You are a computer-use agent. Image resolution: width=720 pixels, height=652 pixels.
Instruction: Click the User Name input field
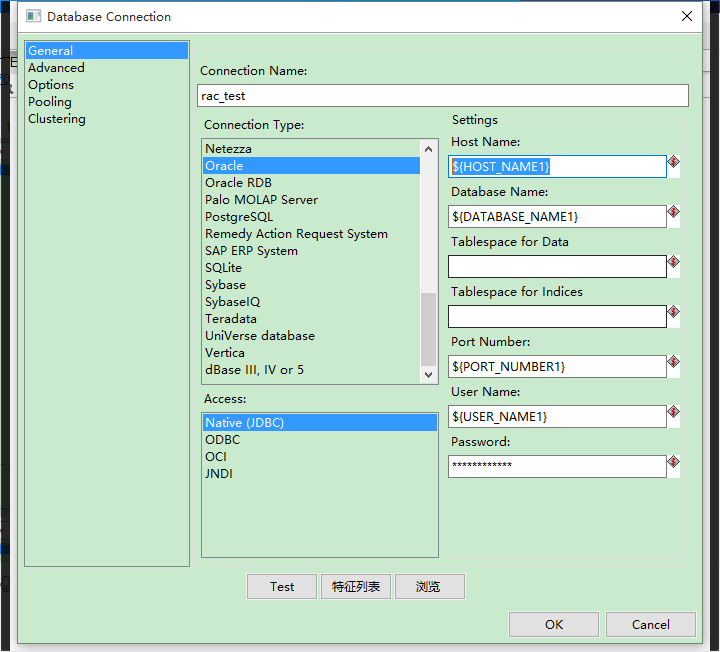click(557, 416)
